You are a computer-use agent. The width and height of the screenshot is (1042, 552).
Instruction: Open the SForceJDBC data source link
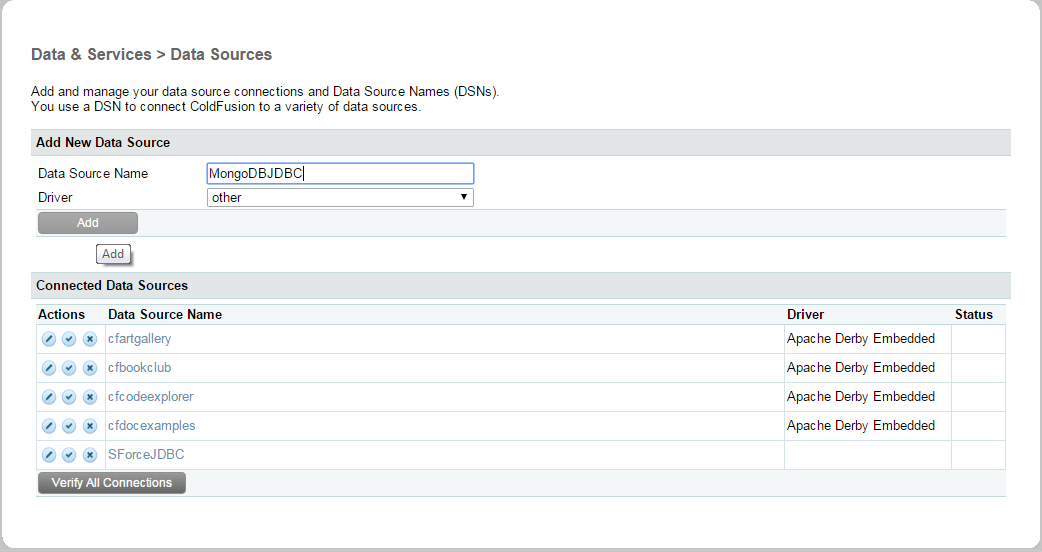tap(146, 455)
